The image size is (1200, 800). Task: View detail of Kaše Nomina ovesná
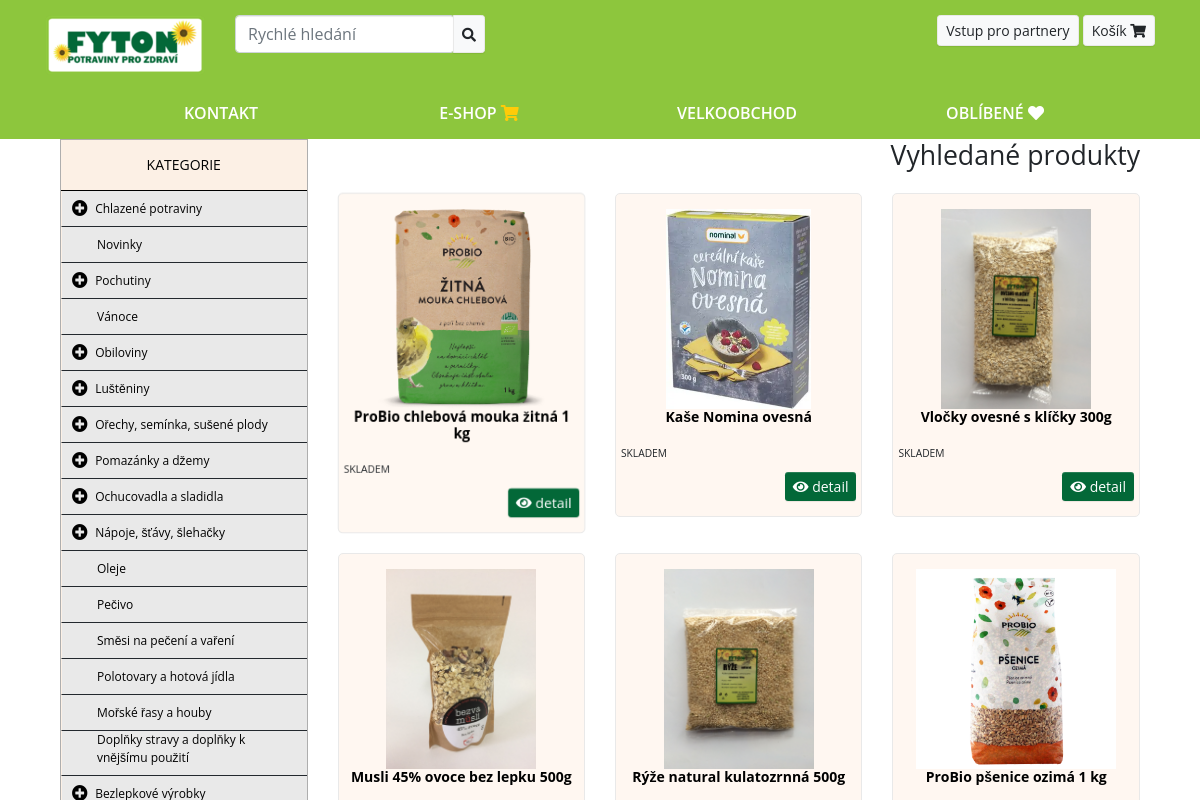(x=820, y=487)
